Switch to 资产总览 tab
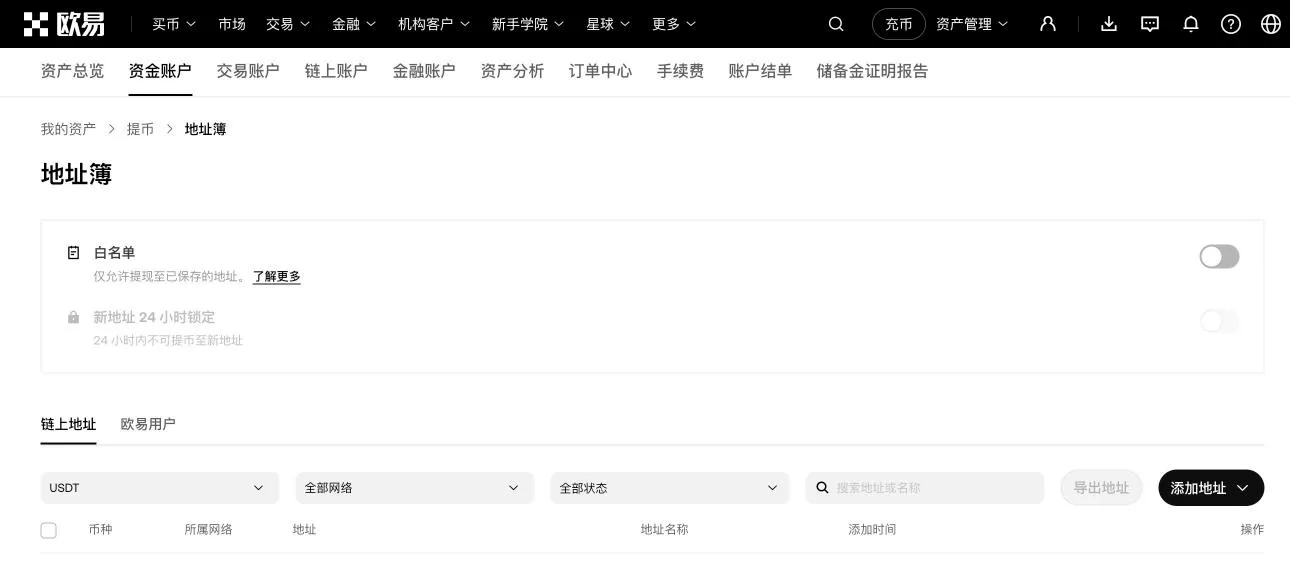 point(72,71)
